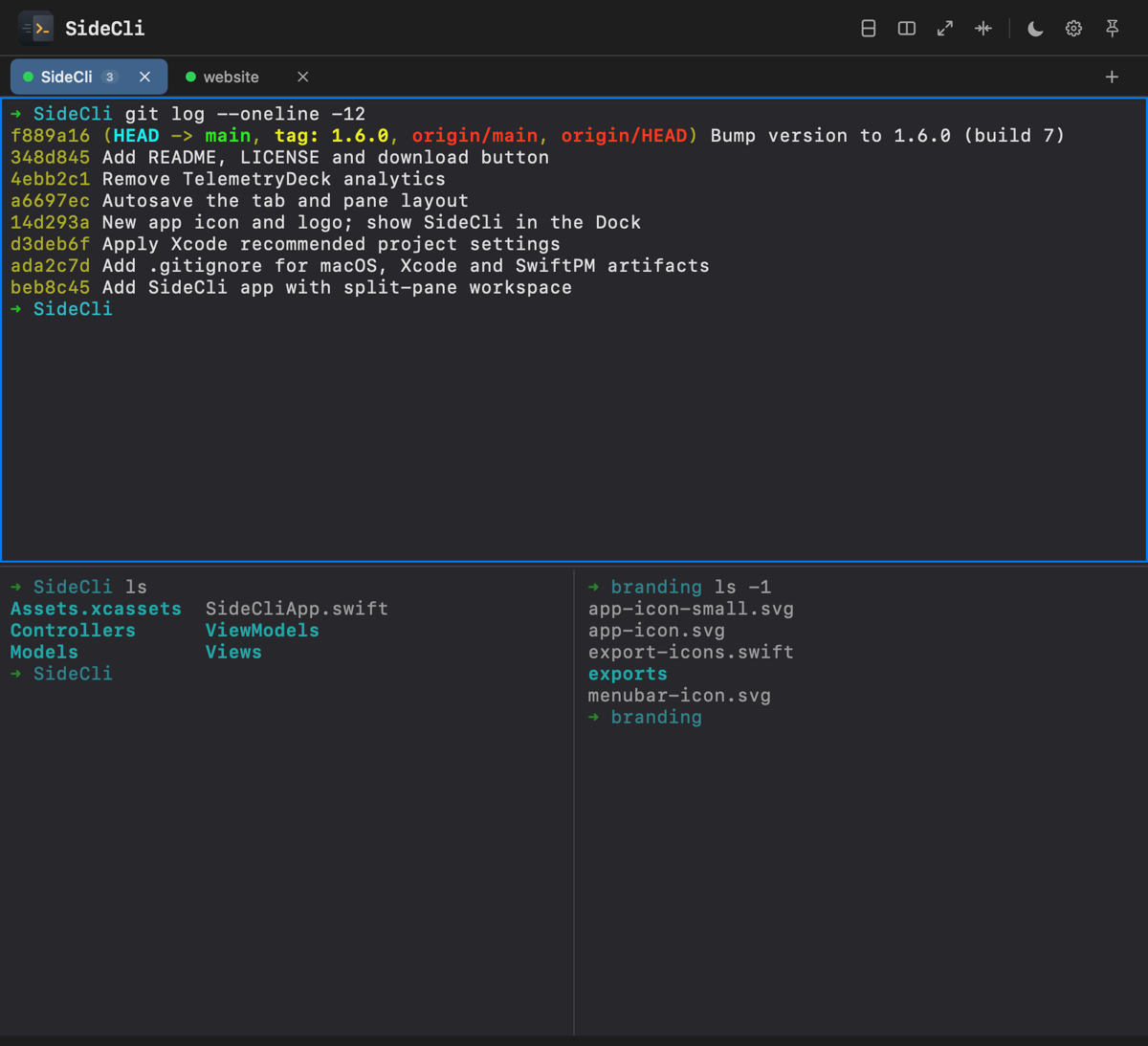1148x1046 pixels.
Task: Click the commit hash 348d845
Action: click(x=50, y=157)
